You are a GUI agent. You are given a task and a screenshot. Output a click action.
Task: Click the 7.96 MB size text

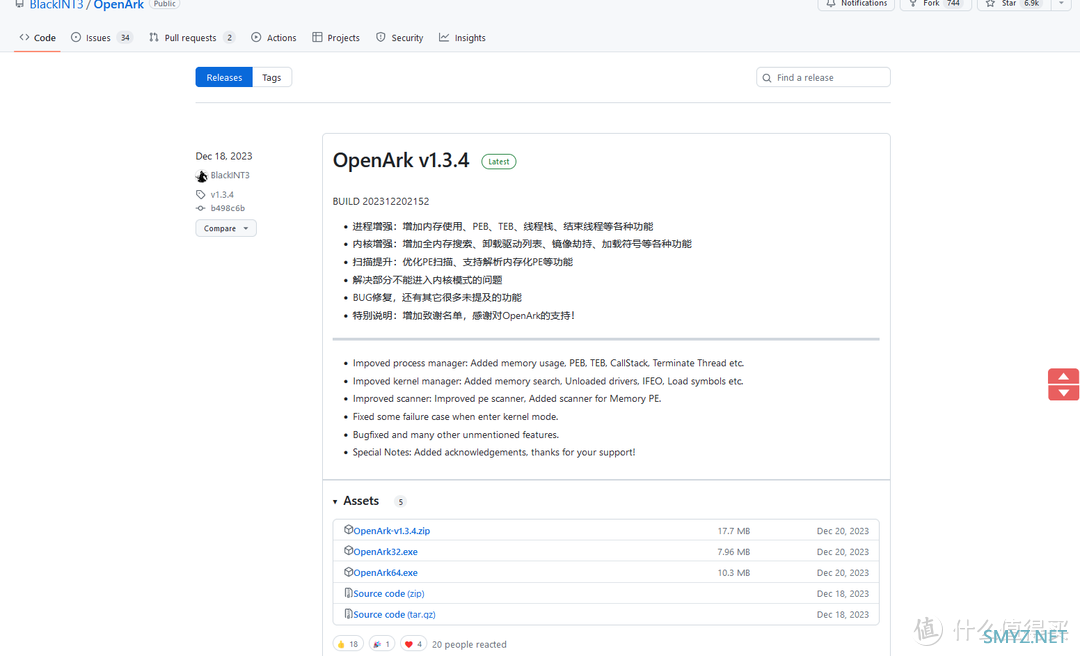point(734,552)
